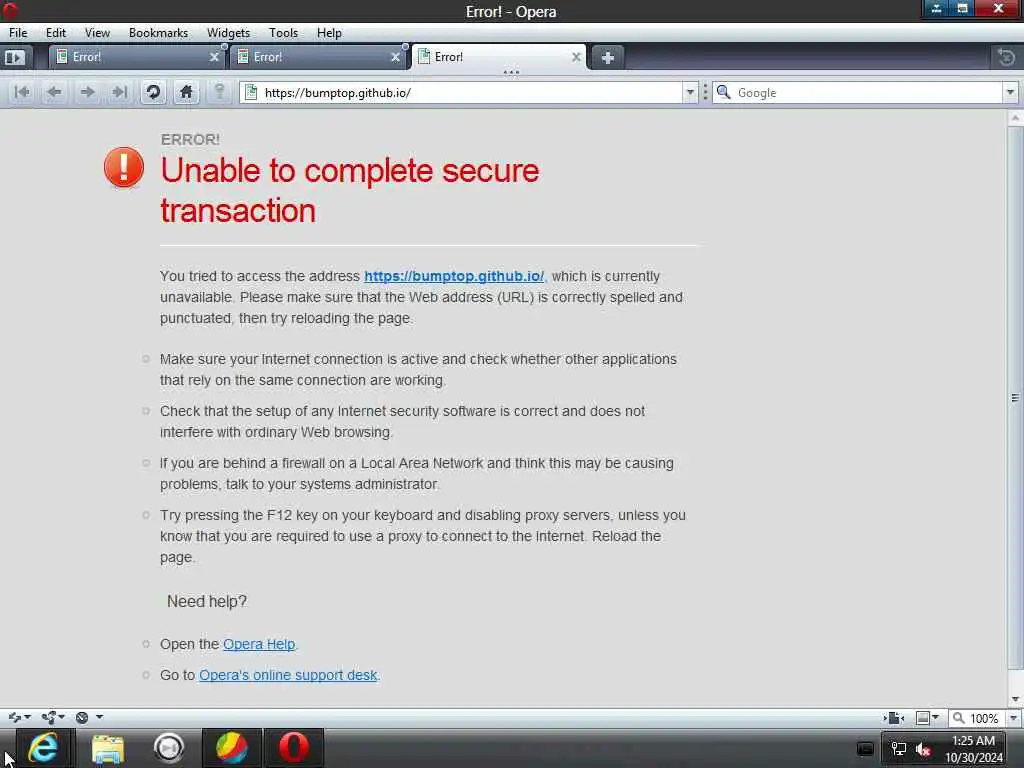
Task: Expand the Google search engine dropdown
Action: 1010,93
